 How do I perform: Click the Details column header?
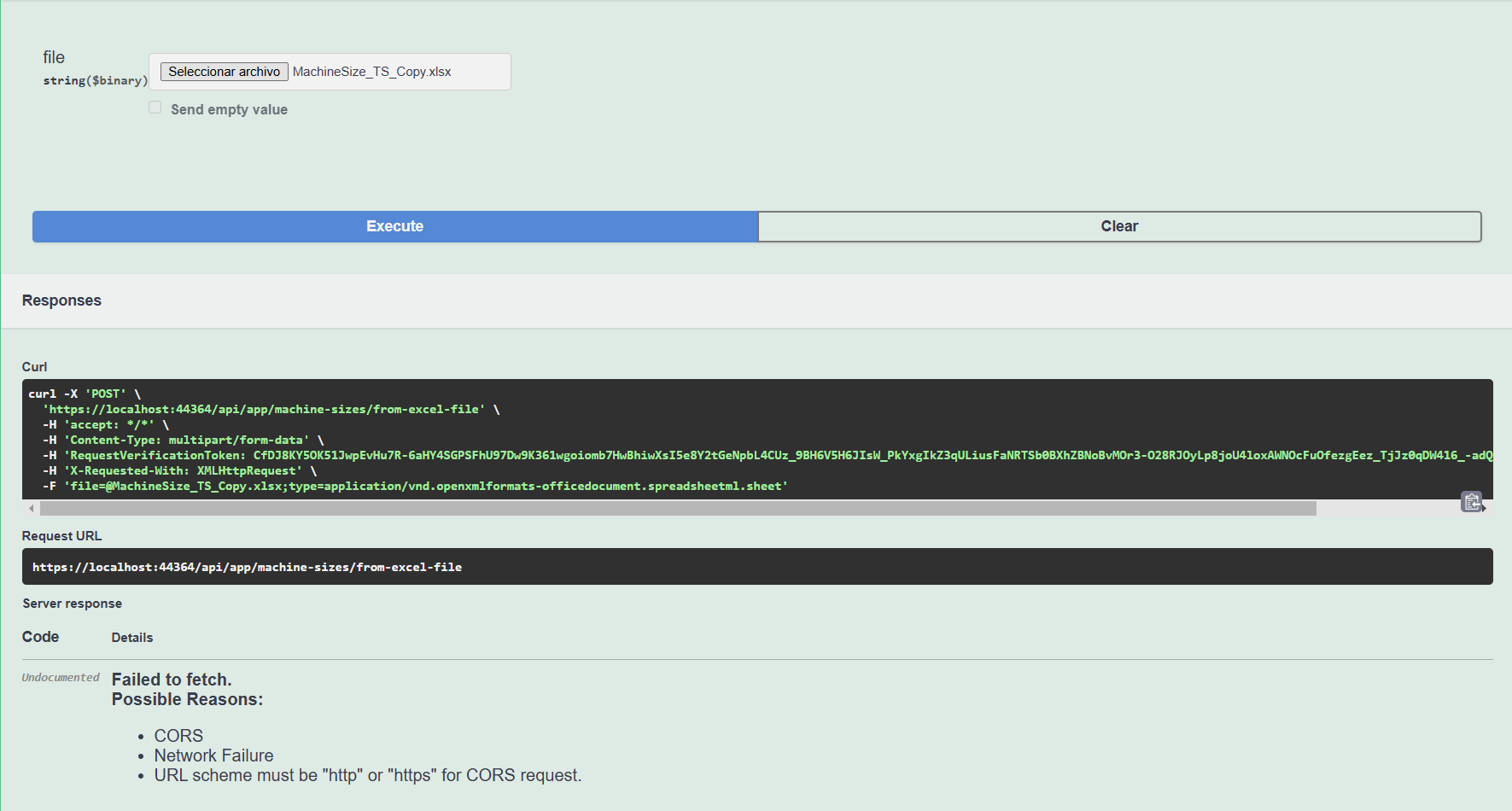132,638
